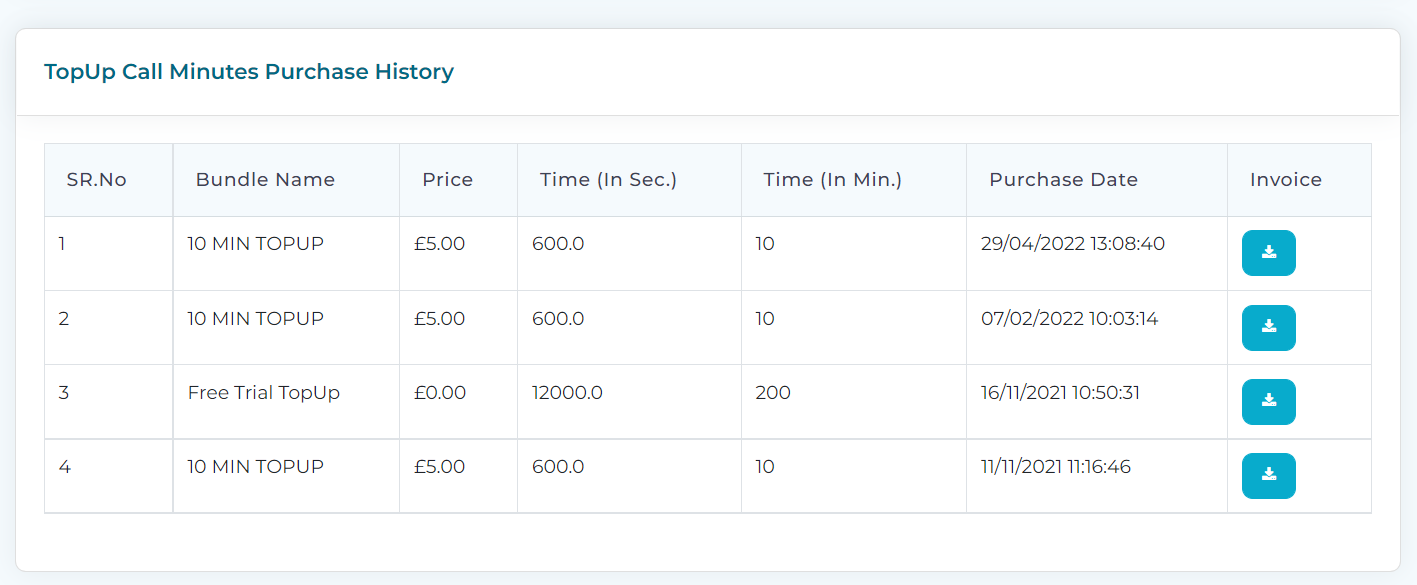The height and width of the screenshot is (585, 1417).
Task: Download the Free Trial TopUp invoice
Action: pyautogui.click(x=1268, y=402)
